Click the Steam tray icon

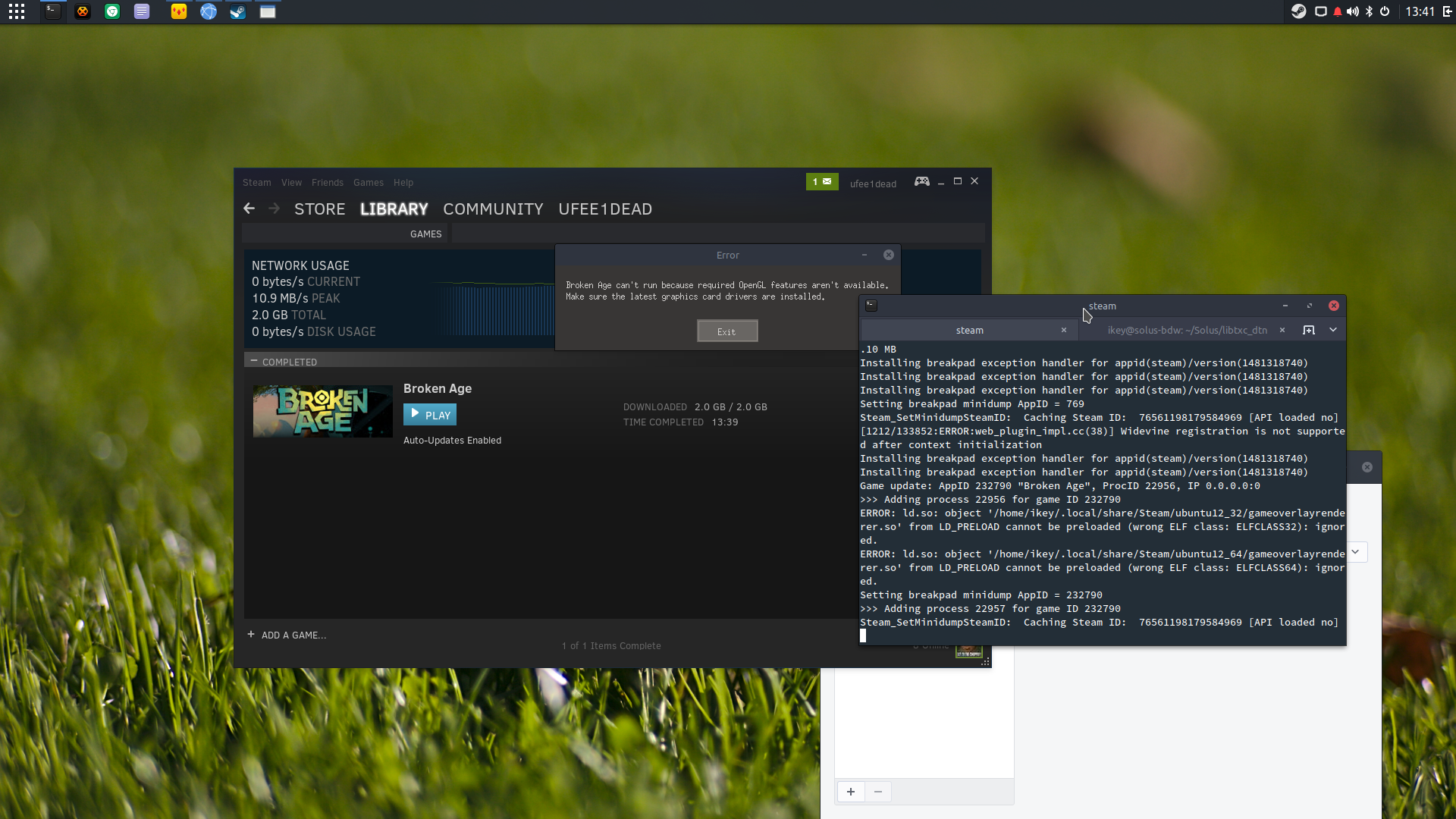coord(1299,11)
